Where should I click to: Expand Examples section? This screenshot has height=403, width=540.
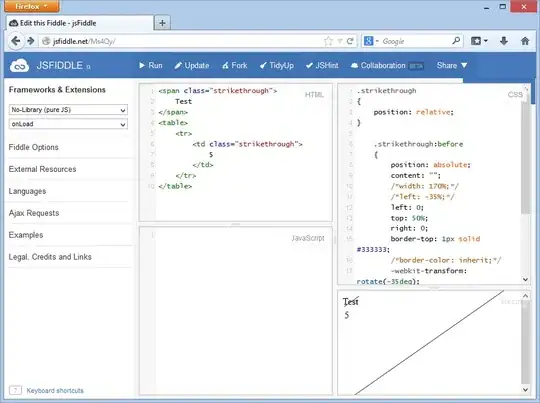[x=26, y=235]
